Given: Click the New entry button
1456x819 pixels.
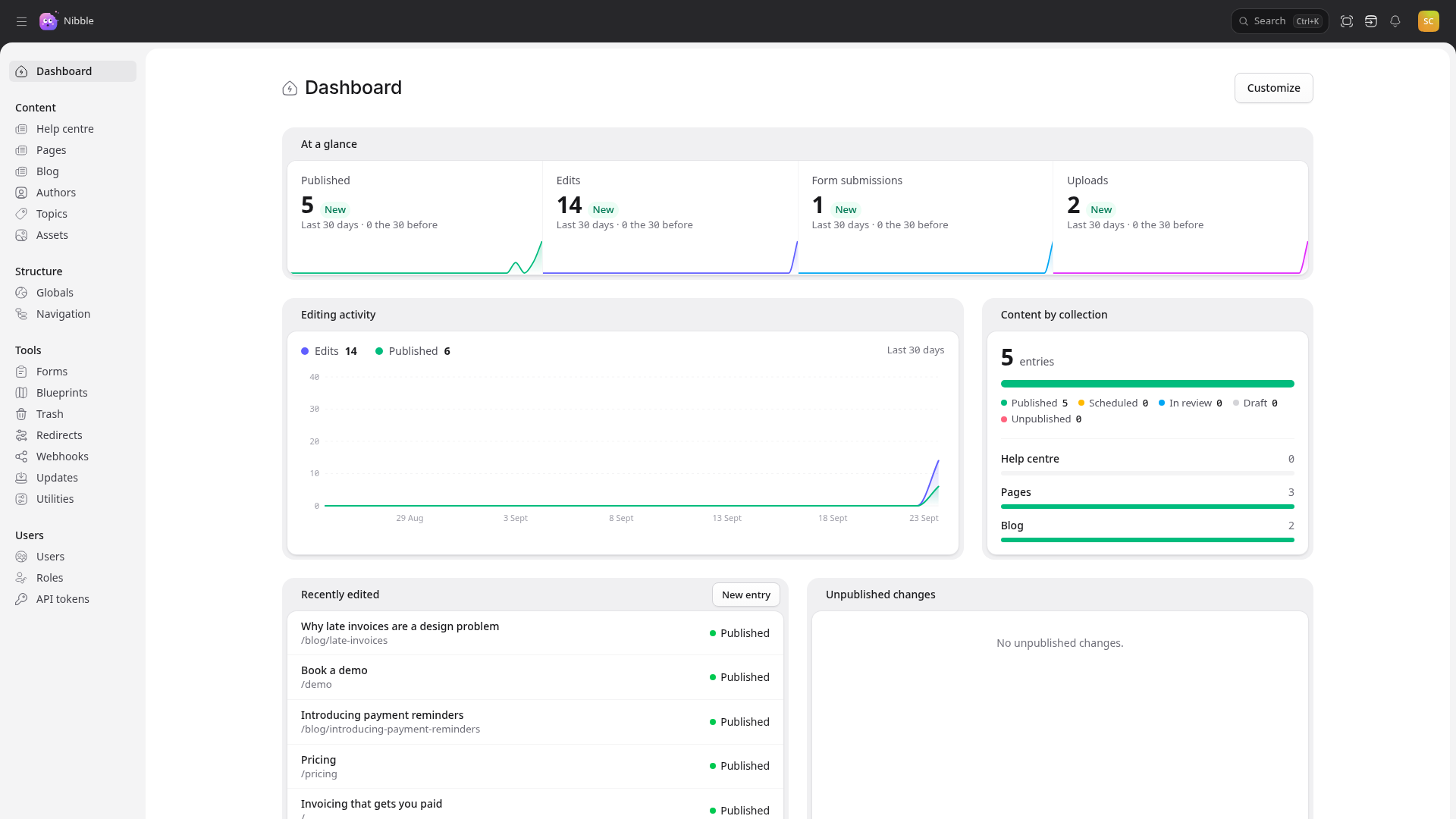Looking at the screenshot, I should coord(745,595).
